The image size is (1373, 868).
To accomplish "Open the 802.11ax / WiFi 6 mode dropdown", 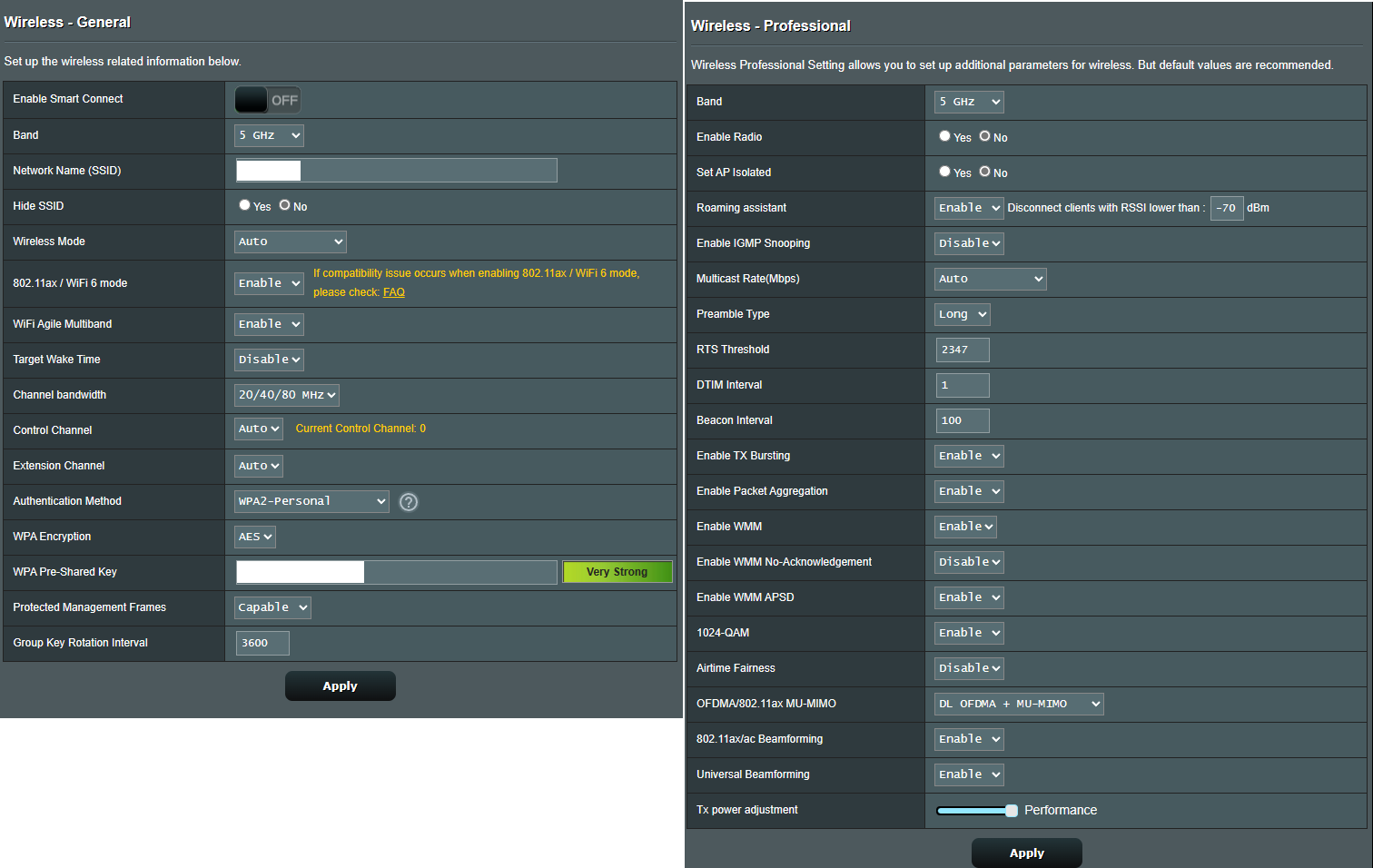I will click(x=269, y=283).
